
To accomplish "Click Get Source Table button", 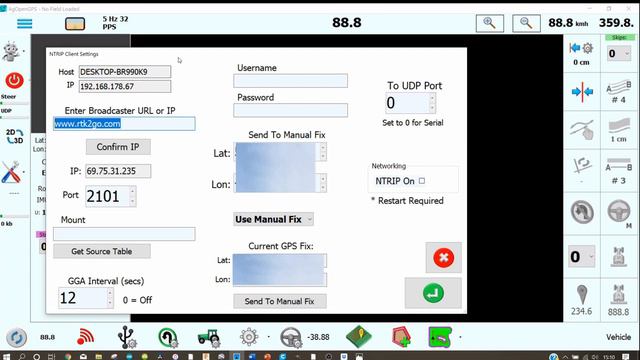I will pyautogui.click(x=102, y=251).
